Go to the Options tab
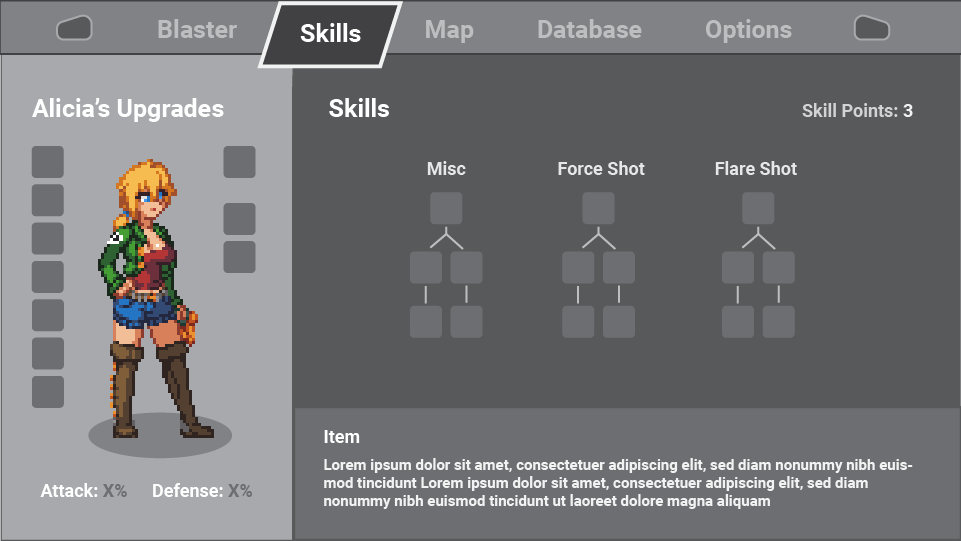This screenshot has width=961, height=541. coord(748,29)
